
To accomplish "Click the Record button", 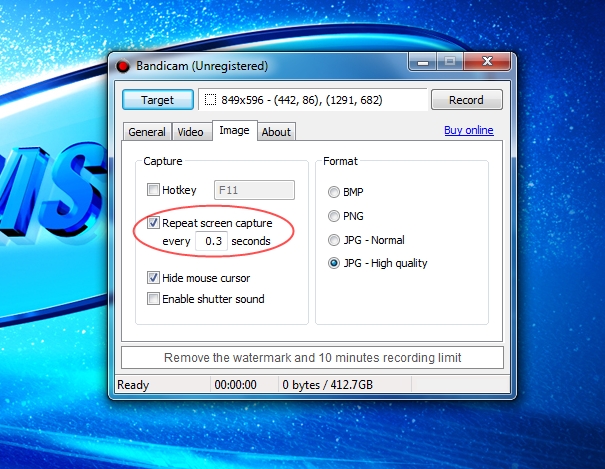I will (x=466, y=100).
